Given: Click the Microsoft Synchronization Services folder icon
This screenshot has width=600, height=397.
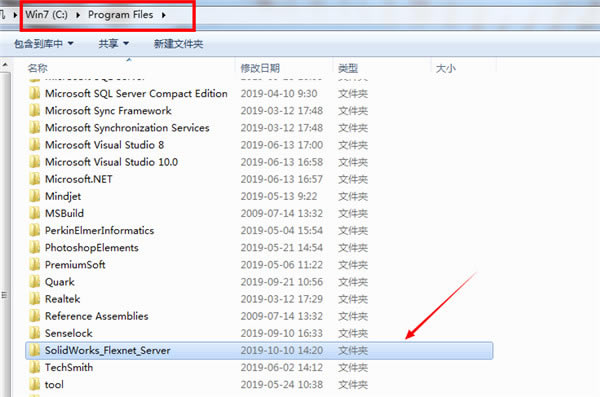Looking at the screenshot, I should point(34,127).
